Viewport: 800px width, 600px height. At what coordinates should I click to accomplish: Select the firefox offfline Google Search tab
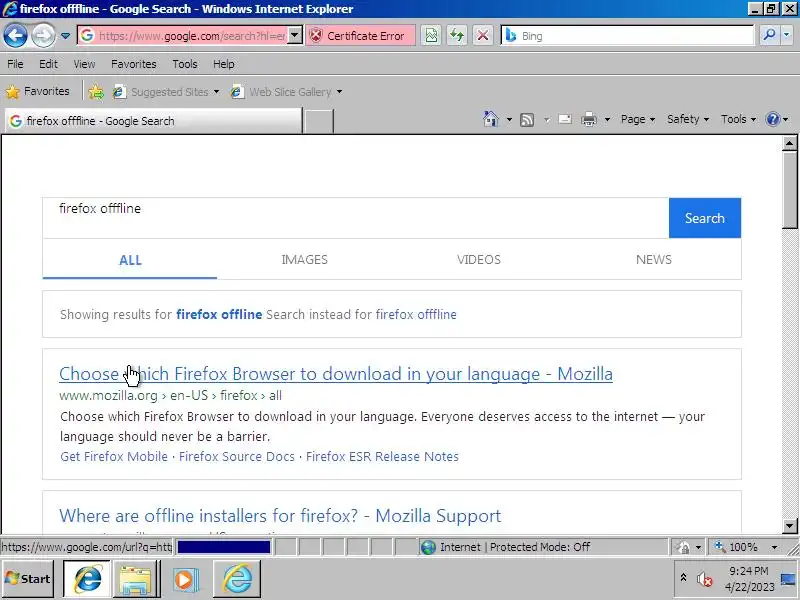(153, 121)
